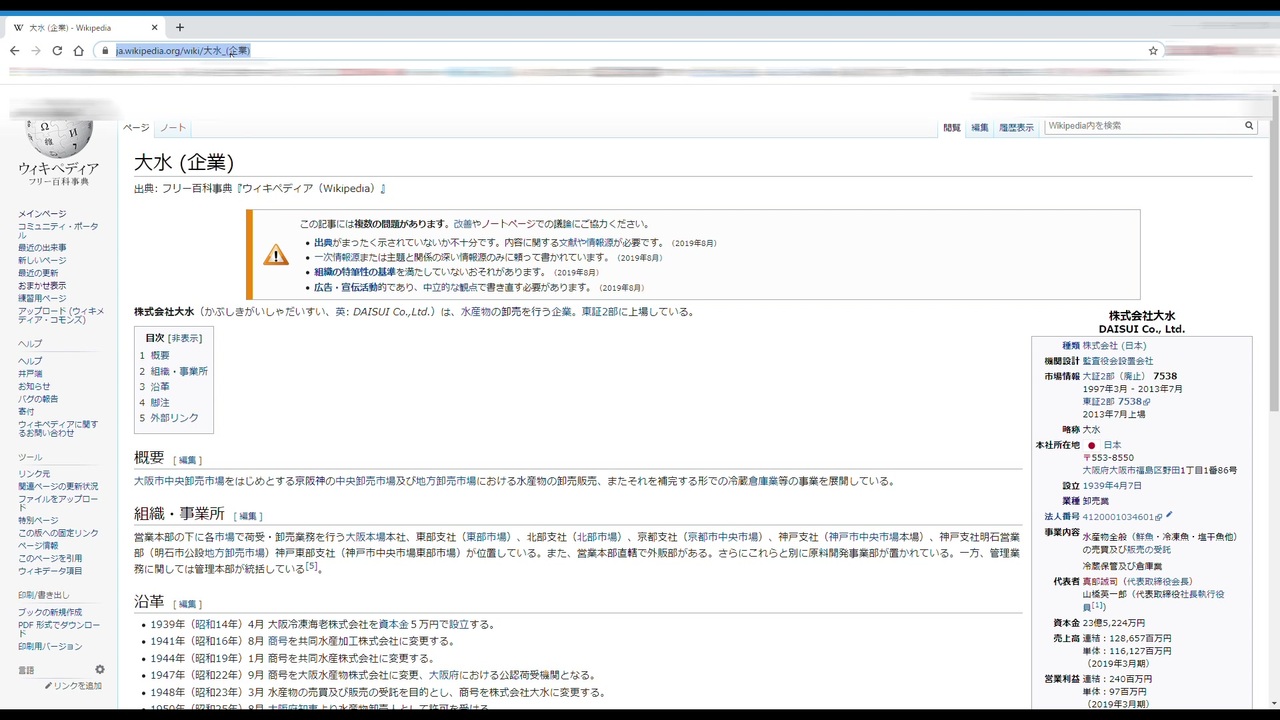Click the 寄付 donation link
Image resolution: width=1280 pixels, height=720 pixels.
[x=26, y=411]
